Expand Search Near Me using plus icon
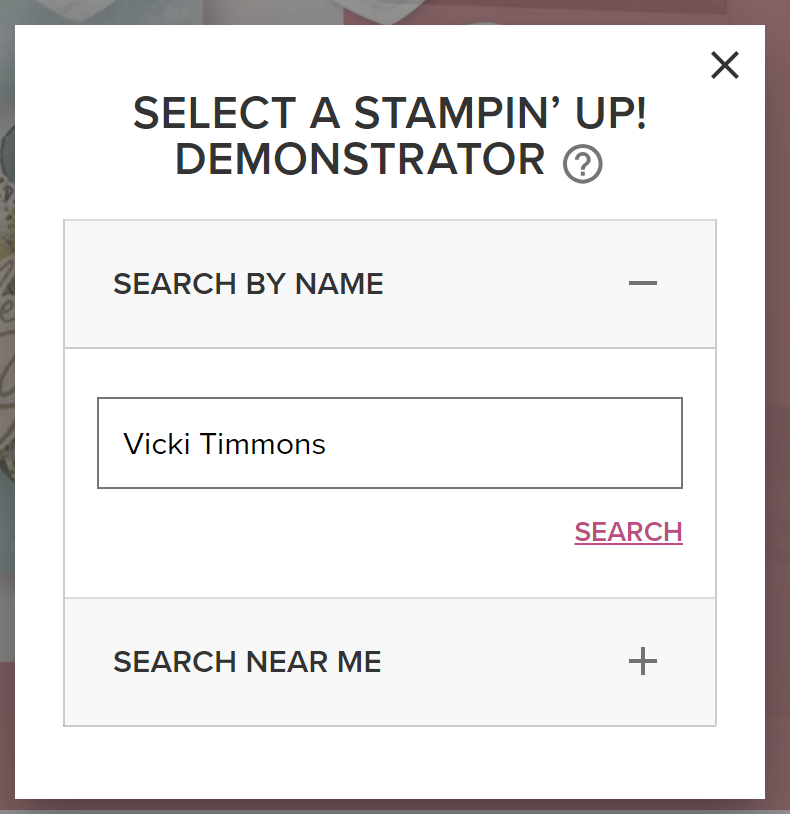 (642, 661)
